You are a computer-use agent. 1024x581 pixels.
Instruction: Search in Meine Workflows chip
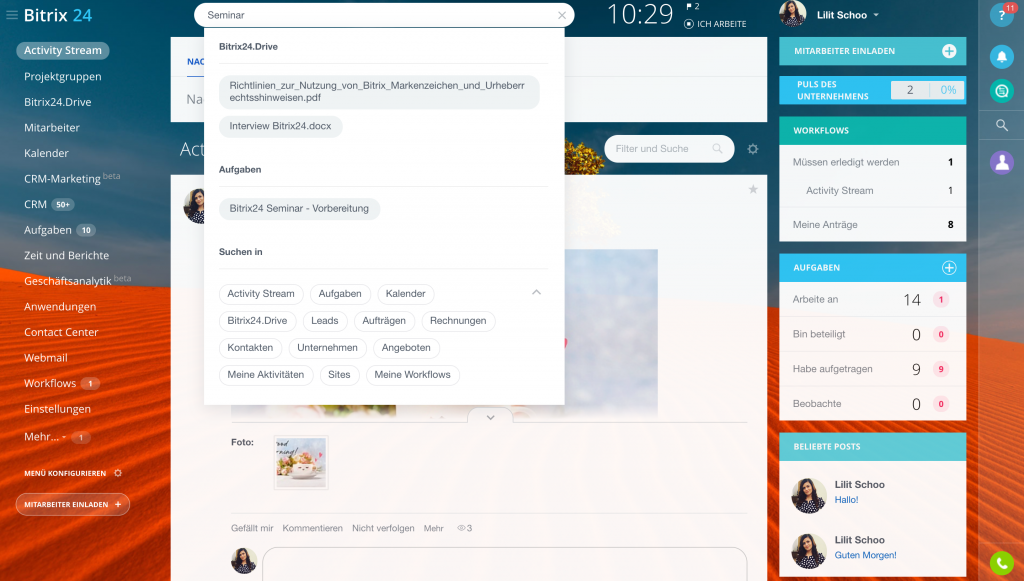413,375
